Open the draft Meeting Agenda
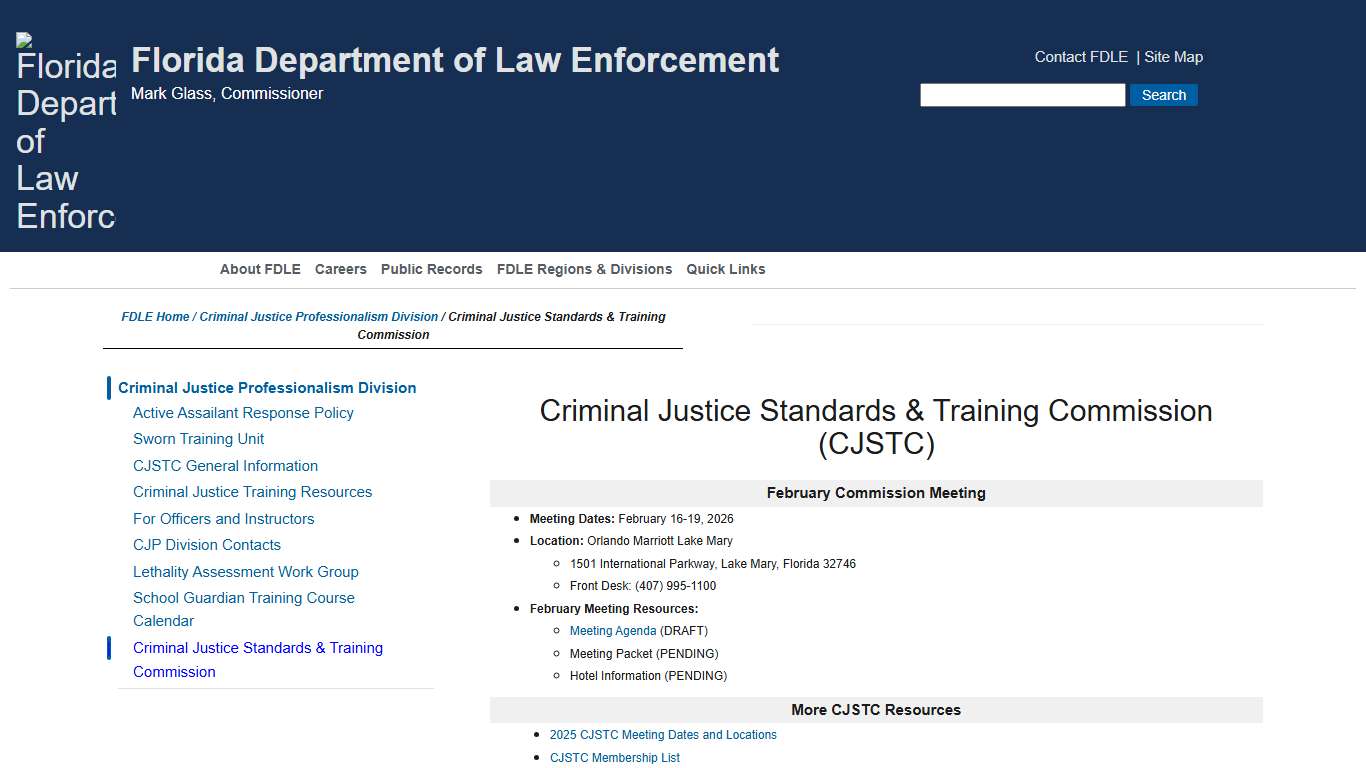This screenshot has height=768, width=1366. [612, 630]
